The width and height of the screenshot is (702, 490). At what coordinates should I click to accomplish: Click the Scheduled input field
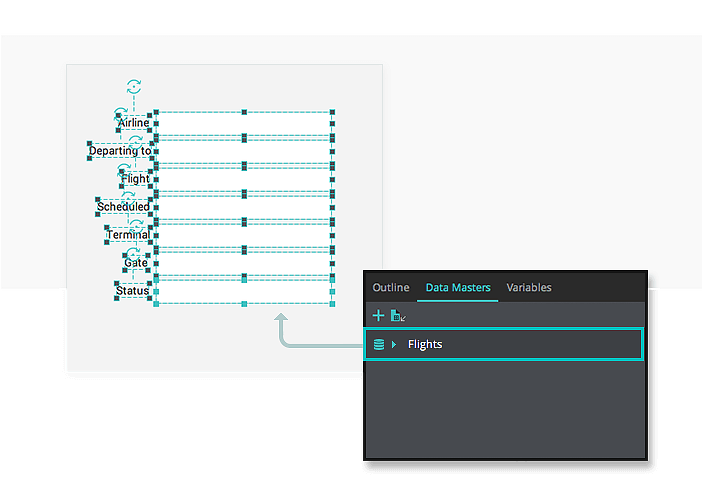pos(244,207)
